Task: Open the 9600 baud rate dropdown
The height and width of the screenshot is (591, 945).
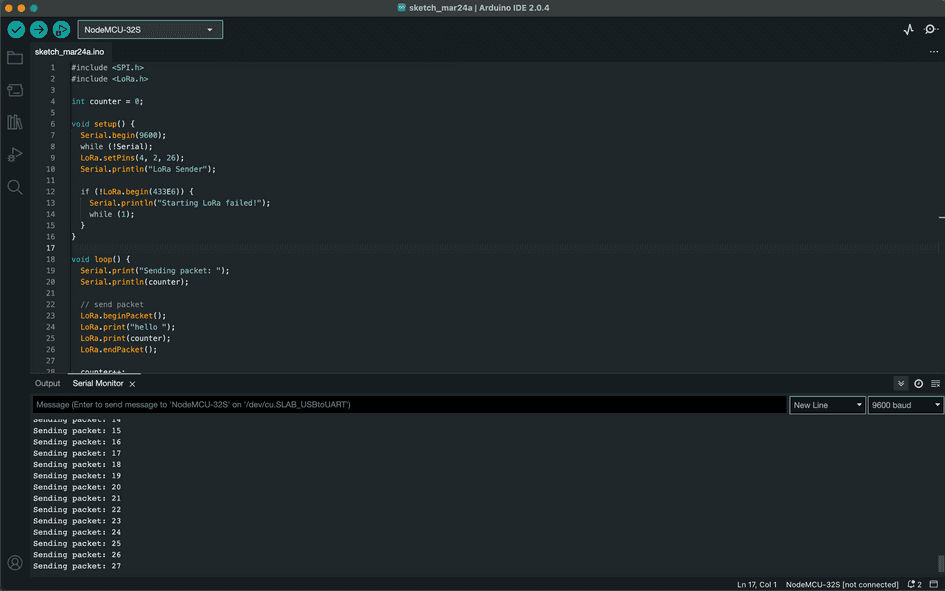Action: (906, 405)
